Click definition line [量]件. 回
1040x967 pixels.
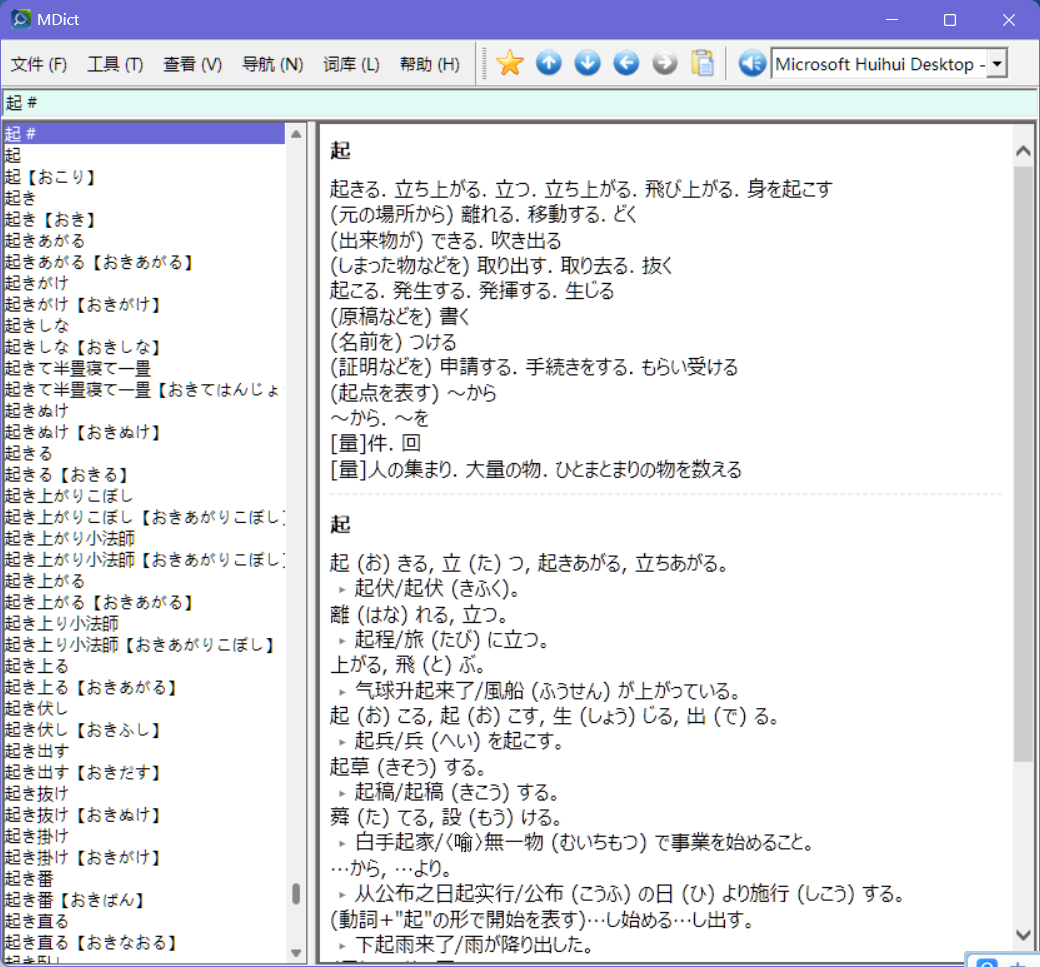(375, 444)
